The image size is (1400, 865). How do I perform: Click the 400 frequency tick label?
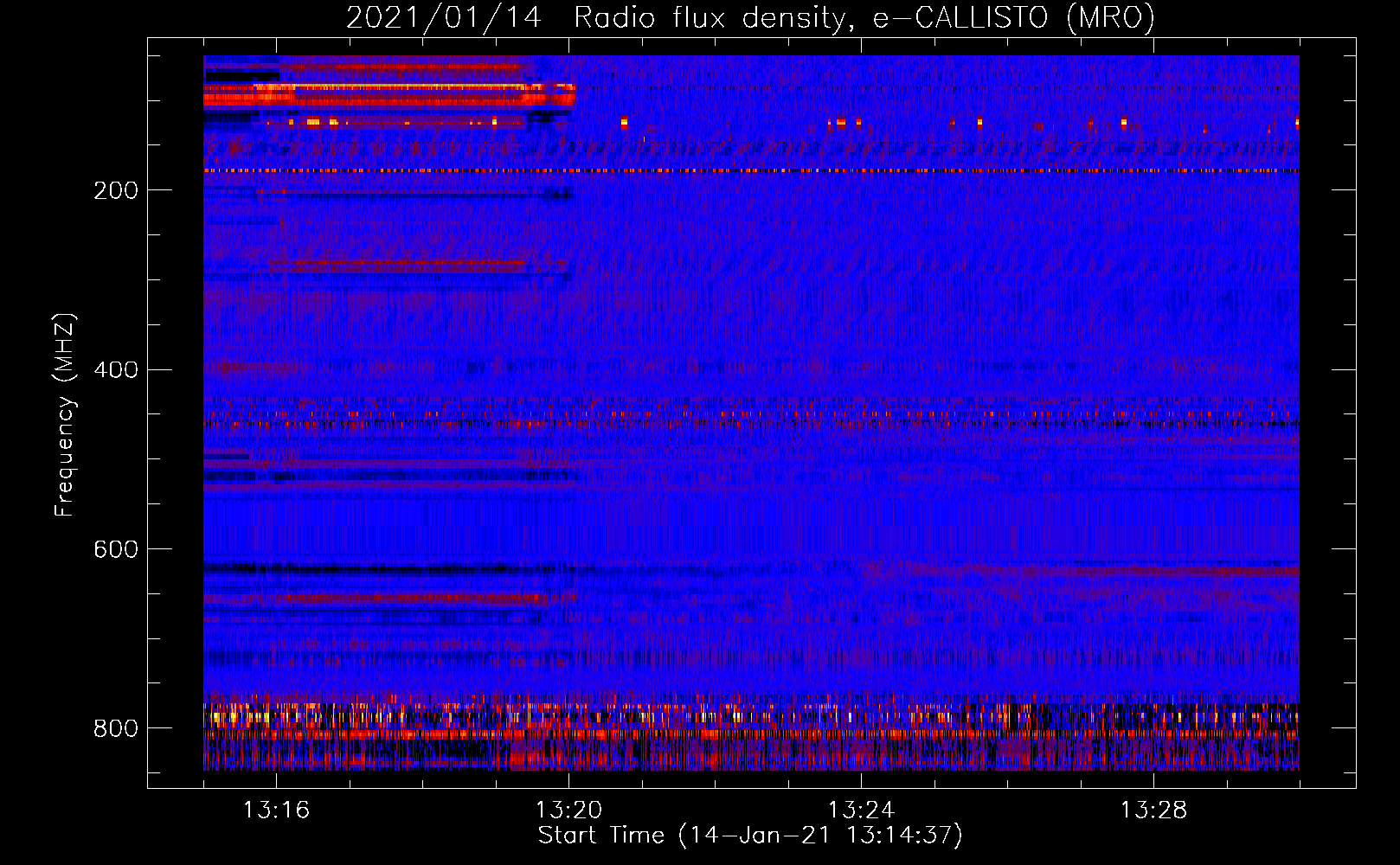[x=116, y=370]
